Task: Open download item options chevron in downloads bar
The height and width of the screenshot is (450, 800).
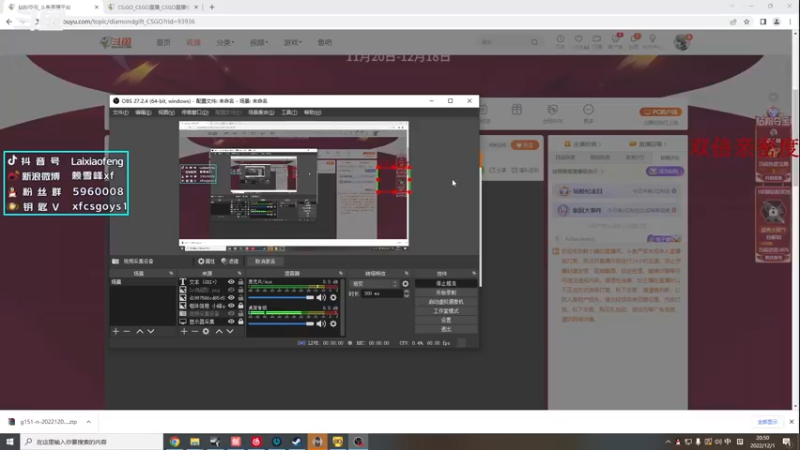Action: (x=88, y=422)
